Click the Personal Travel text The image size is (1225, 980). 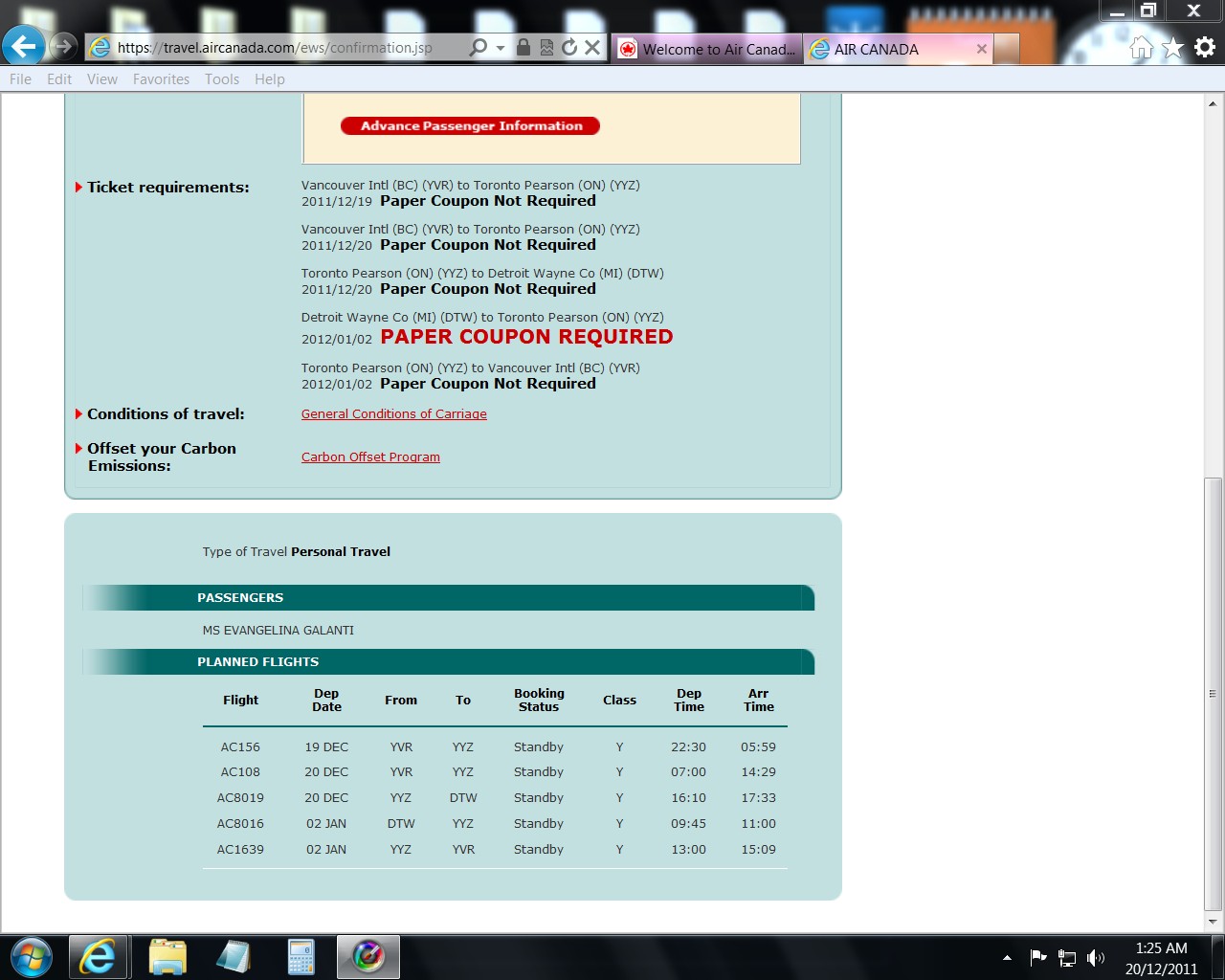341,552
